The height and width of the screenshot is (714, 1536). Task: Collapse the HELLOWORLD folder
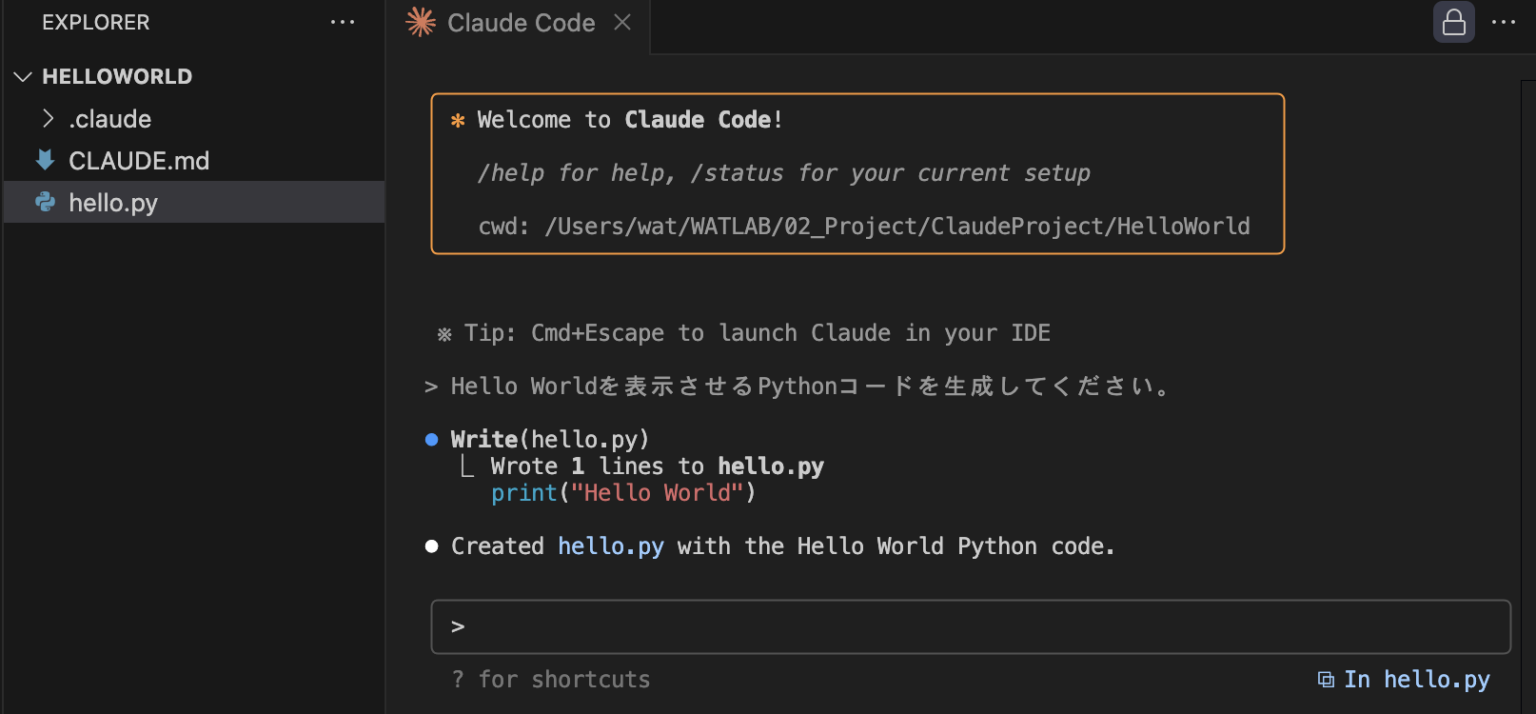(22, 76)
